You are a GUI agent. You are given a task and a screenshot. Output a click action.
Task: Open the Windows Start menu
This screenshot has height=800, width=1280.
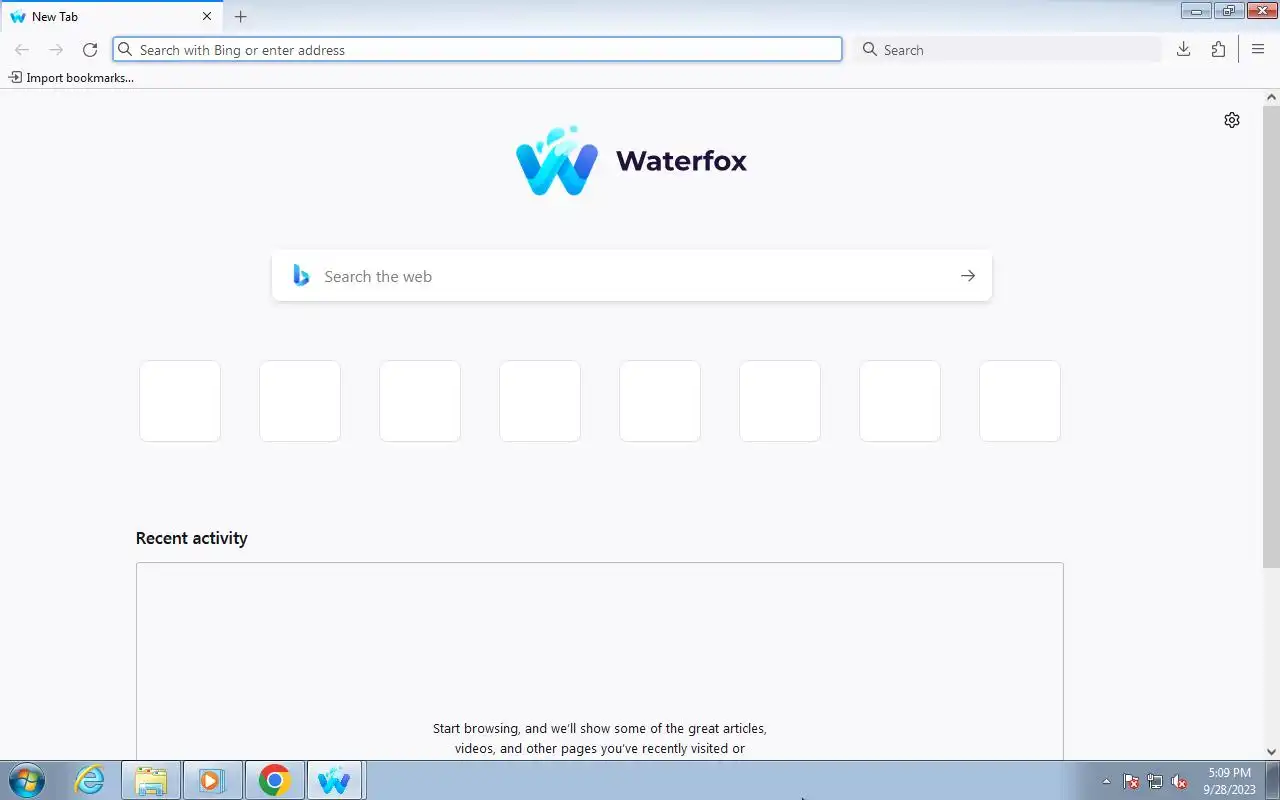point(26,780)
